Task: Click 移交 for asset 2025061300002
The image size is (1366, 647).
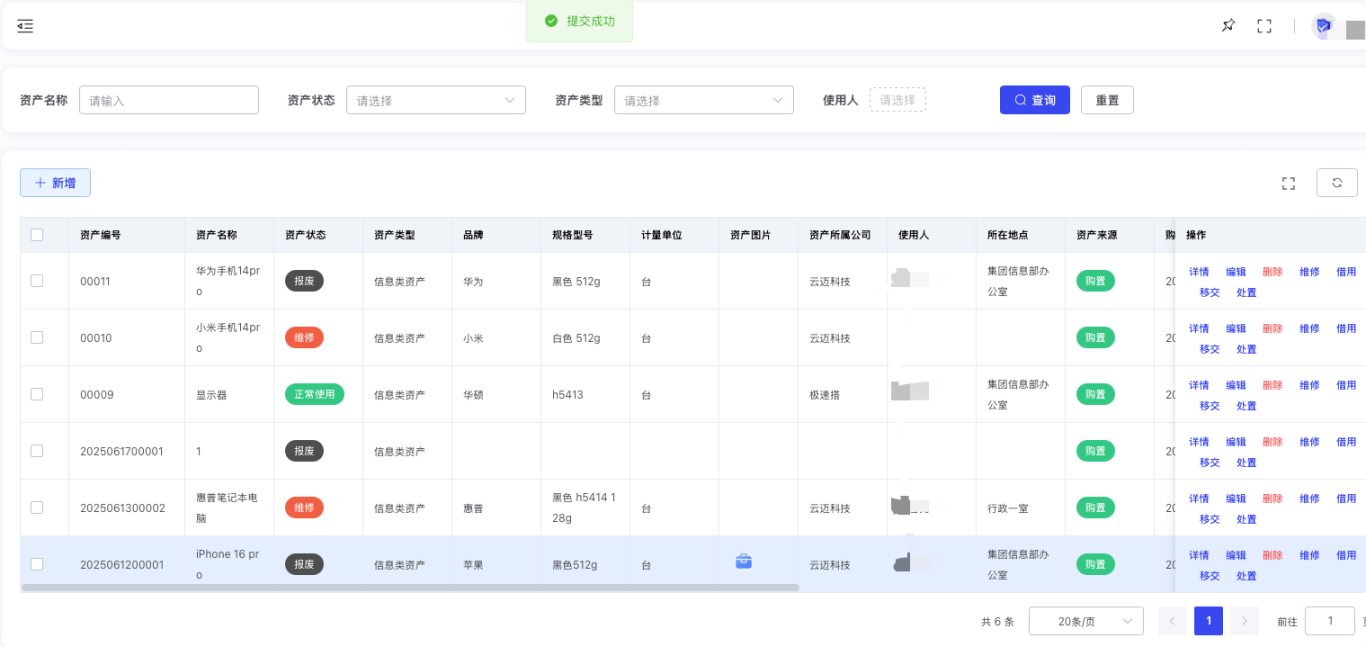Action: tap(1210, 519)
